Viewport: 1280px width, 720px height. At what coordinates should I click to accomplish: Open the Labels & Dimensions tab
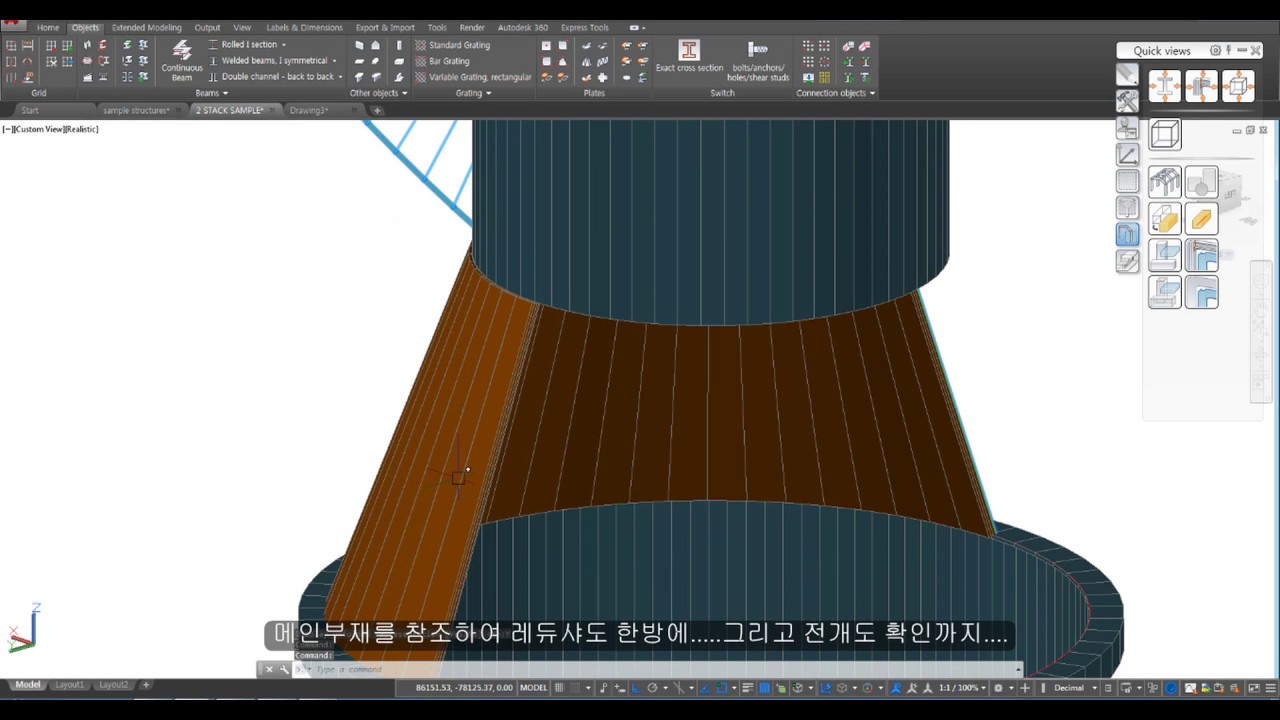304,28
